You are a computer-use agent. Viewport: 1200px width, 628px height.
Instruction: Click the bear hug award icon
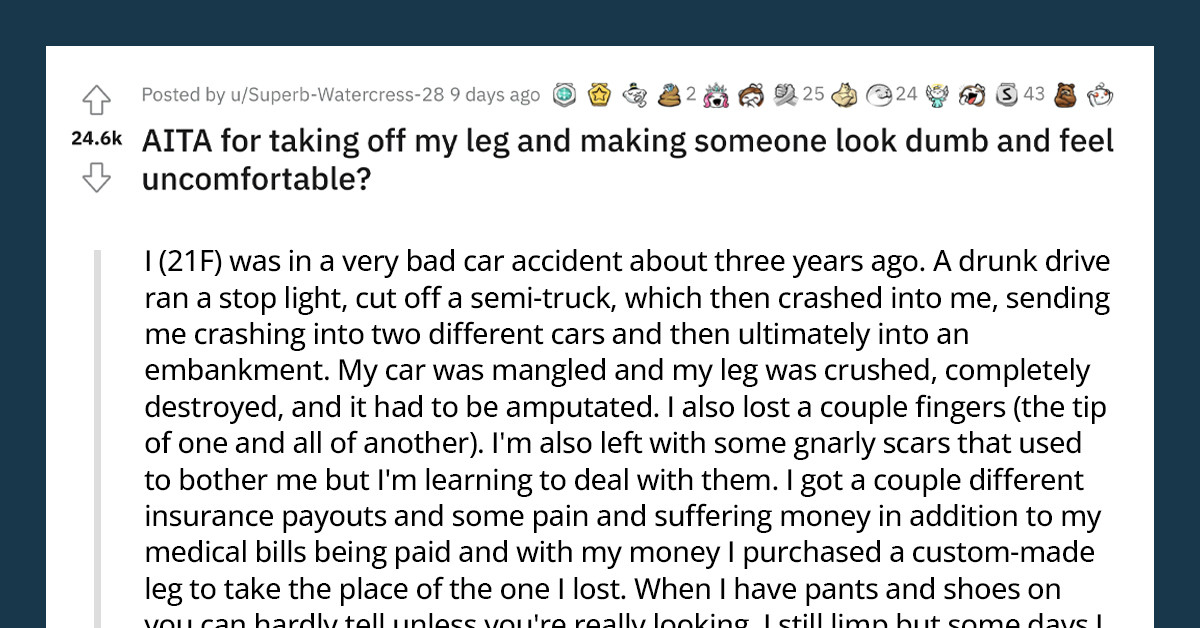[x=1065, y=94]
